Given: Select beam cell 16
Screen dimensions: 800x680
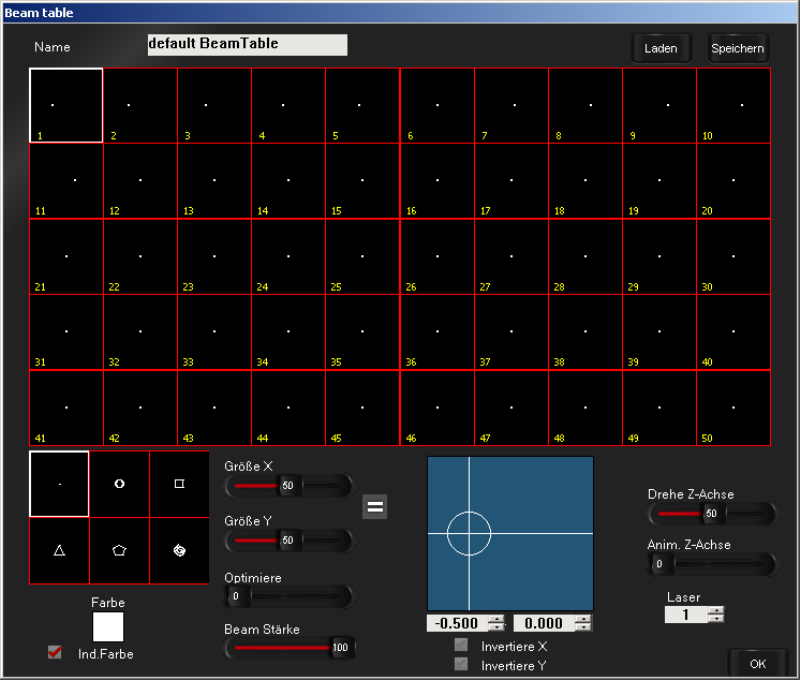Looking at the screenshot, I should click(x=437, y=181).
